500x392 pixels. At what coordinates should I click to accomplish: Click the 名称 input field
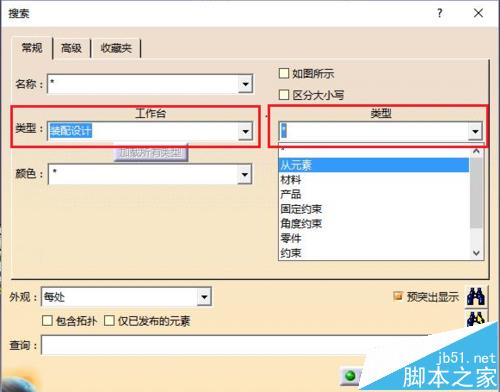click(143, 84)
